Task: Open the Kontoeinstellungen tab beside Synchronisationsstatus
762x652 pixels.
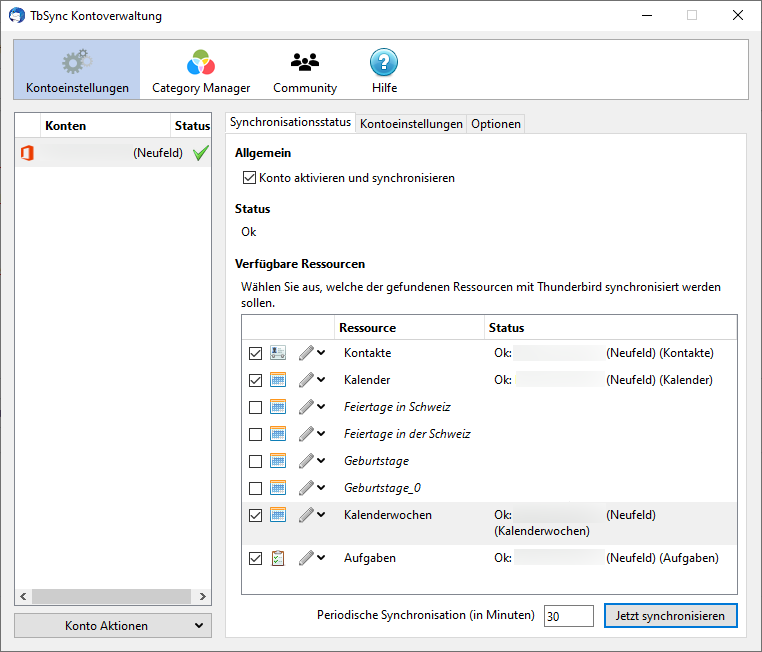Action: coord(411,124)
